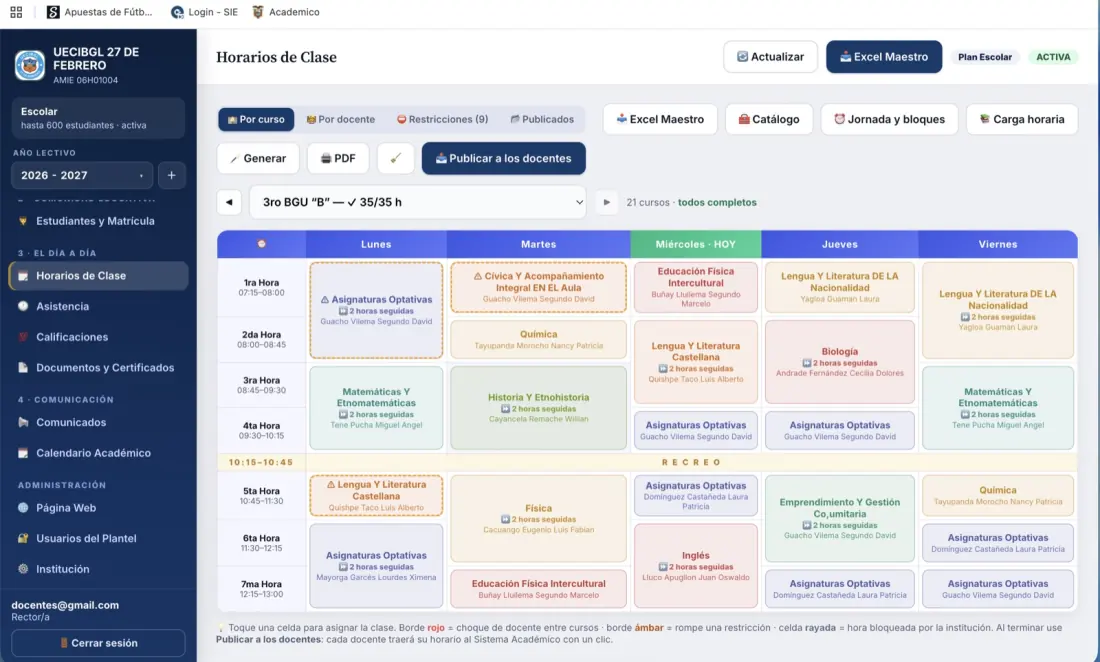The width and height of the screenshot is (1100, 662).
Task: Go to previous course with left arrow
Action: (x=229, y=202)
